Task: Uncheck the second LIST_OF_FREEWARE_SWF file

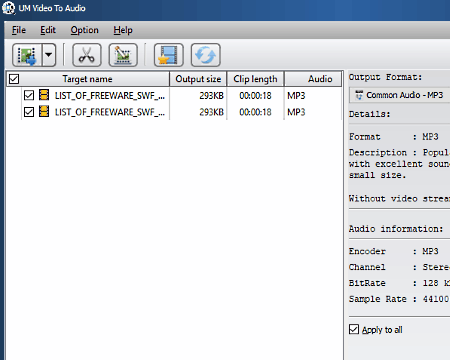Action: click(x=29, y=112)
